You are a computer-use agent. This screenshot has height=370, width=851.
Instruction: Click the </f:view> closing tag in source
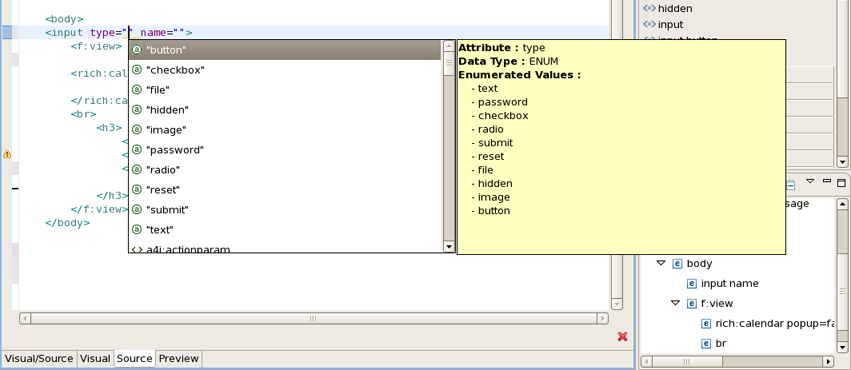tap(99, 209)
